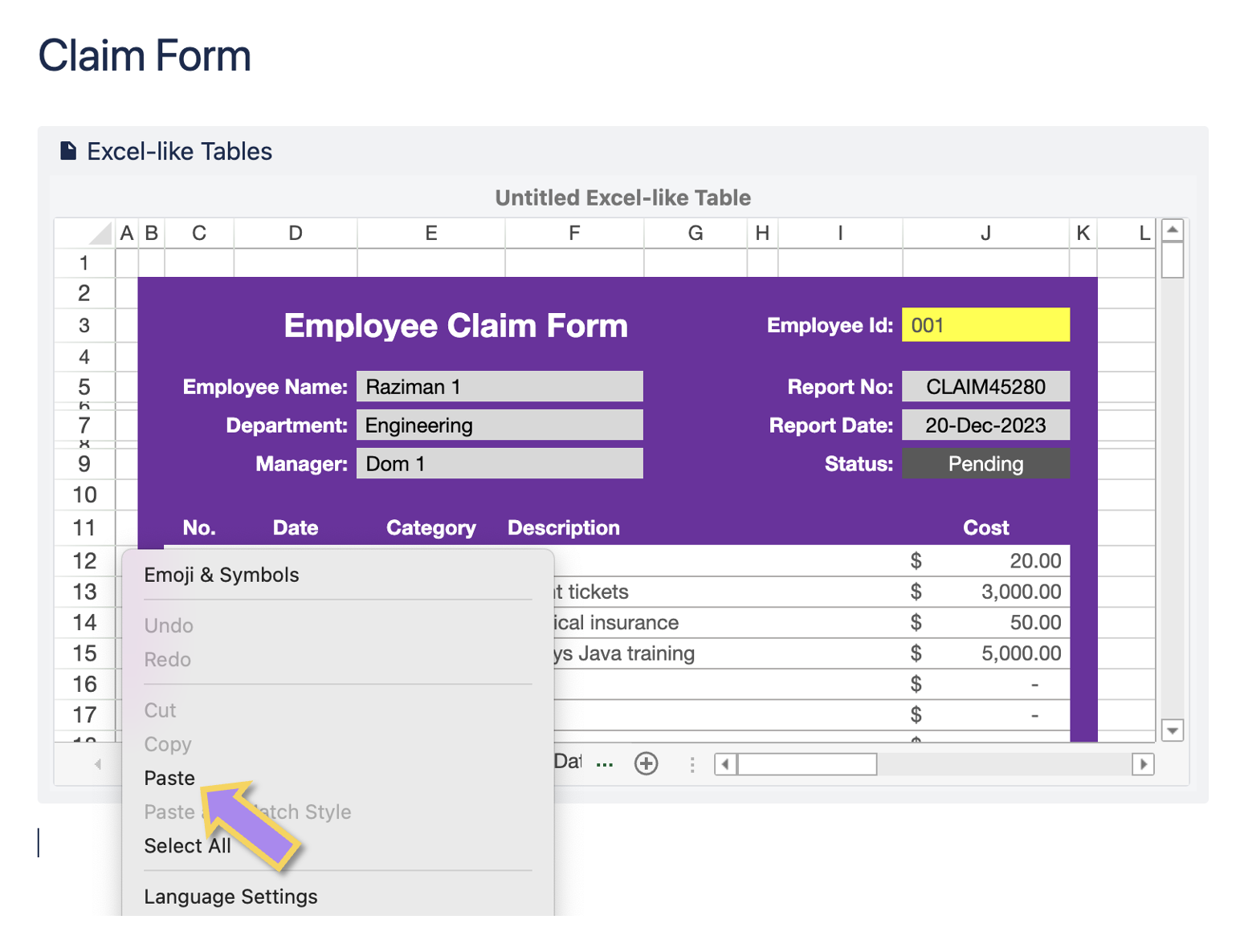Choose Paste from the context menu

pyautogui.click(x=169, y=778)
